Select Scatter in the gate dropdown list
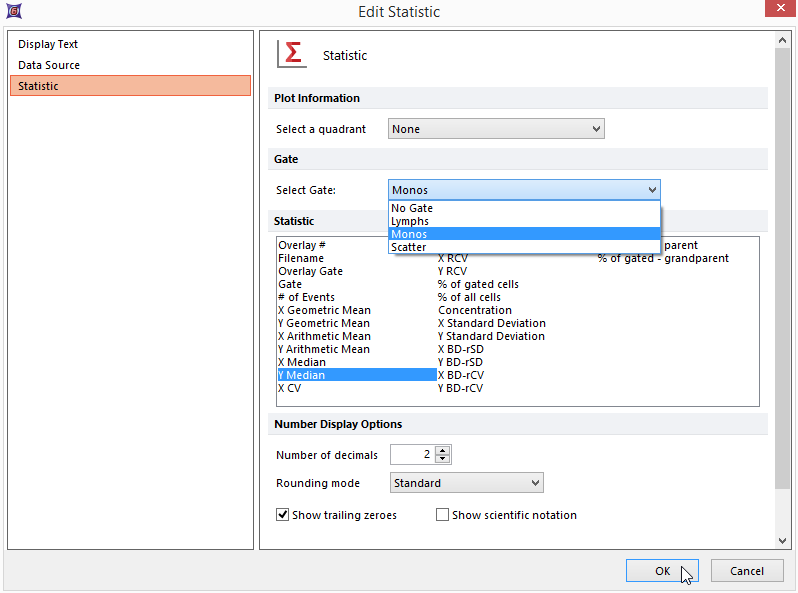 pos(409,247)
